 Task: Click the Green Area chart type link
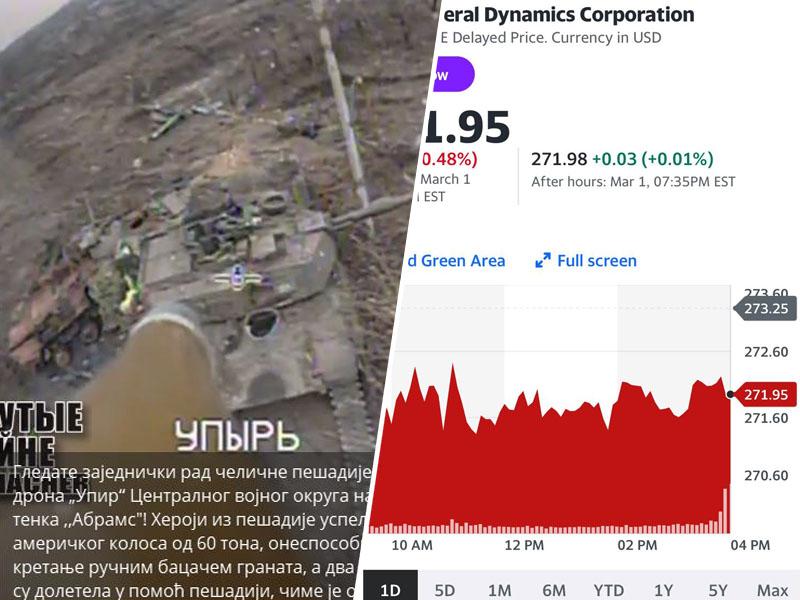tap(456, 261)
